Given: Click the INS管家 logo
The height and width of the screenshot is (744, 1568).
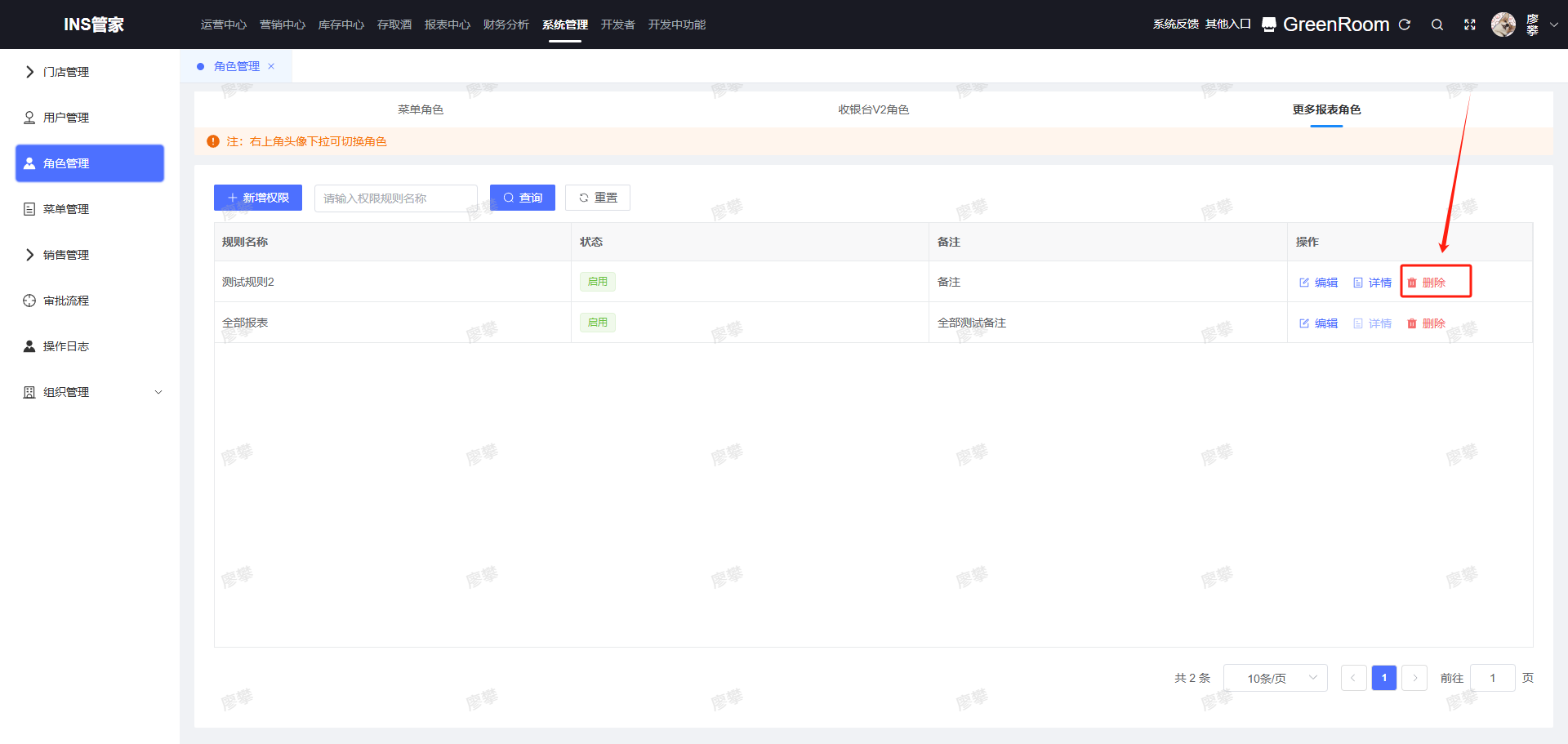Looking at the screenshot, I should (x=94, y=25).
